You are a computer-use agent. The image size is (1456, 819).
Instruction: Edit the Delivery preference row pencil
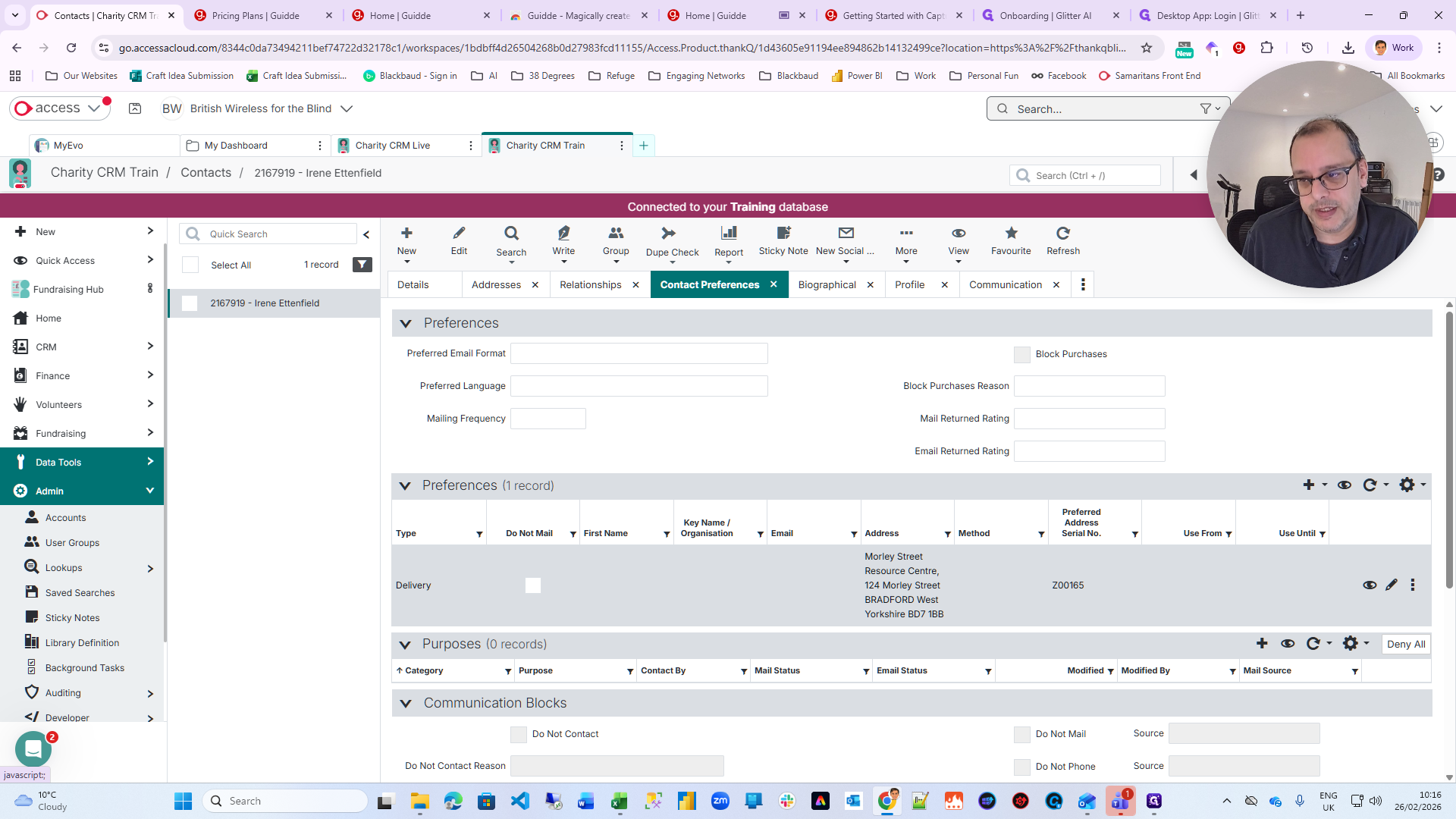click(x=1391, y=585)
